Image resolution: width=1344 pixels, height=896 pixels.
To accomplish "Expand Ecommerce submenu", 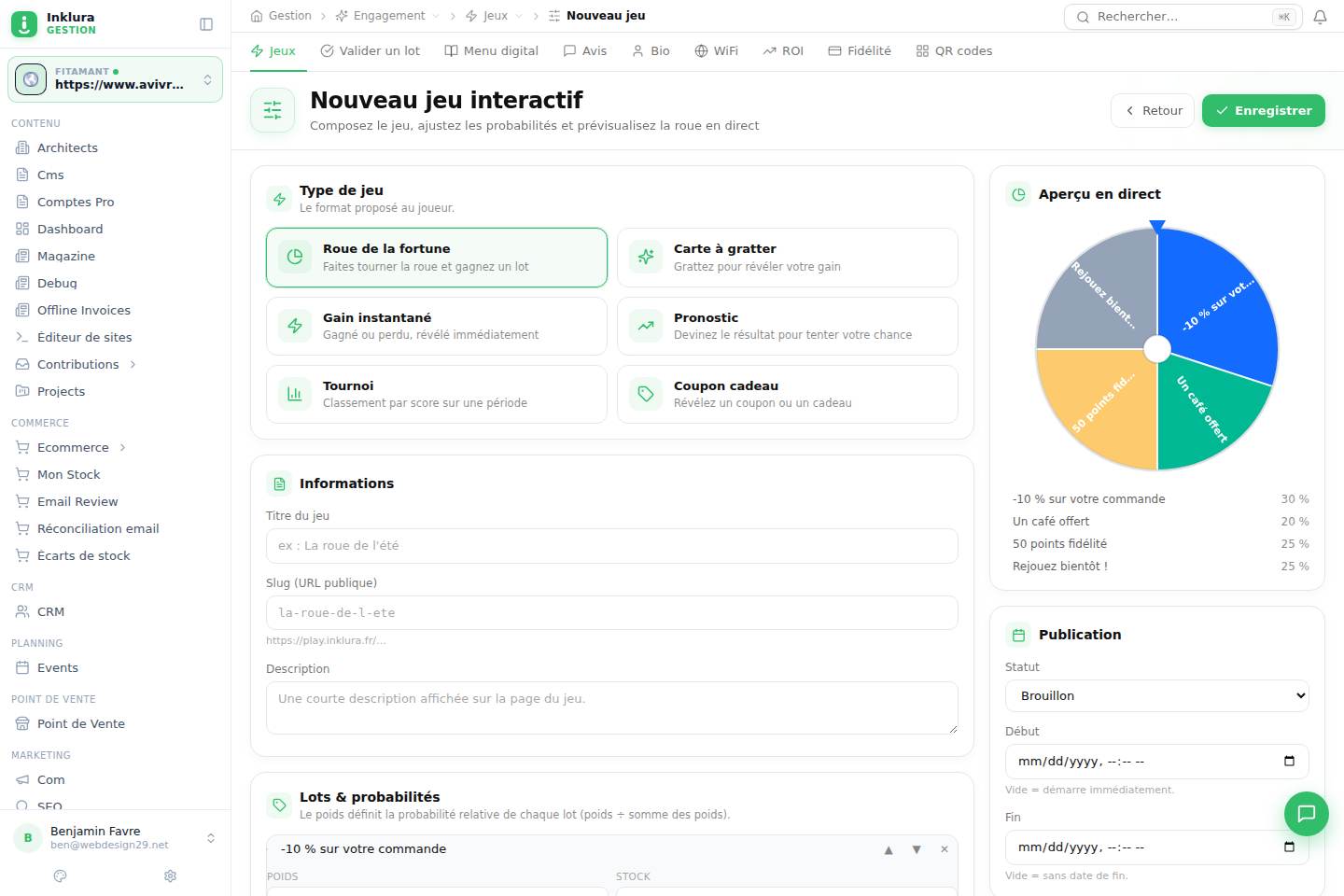I will click(122, 447).
